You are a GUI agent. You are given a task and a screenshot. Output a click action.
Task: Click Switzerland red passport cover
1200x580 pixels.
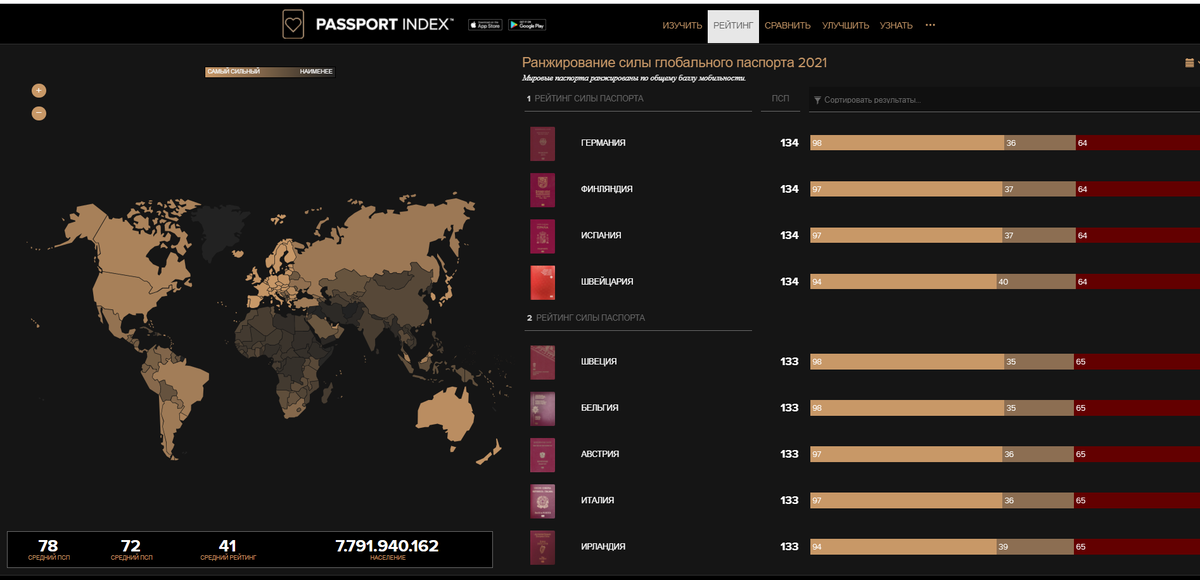(542, 283)
